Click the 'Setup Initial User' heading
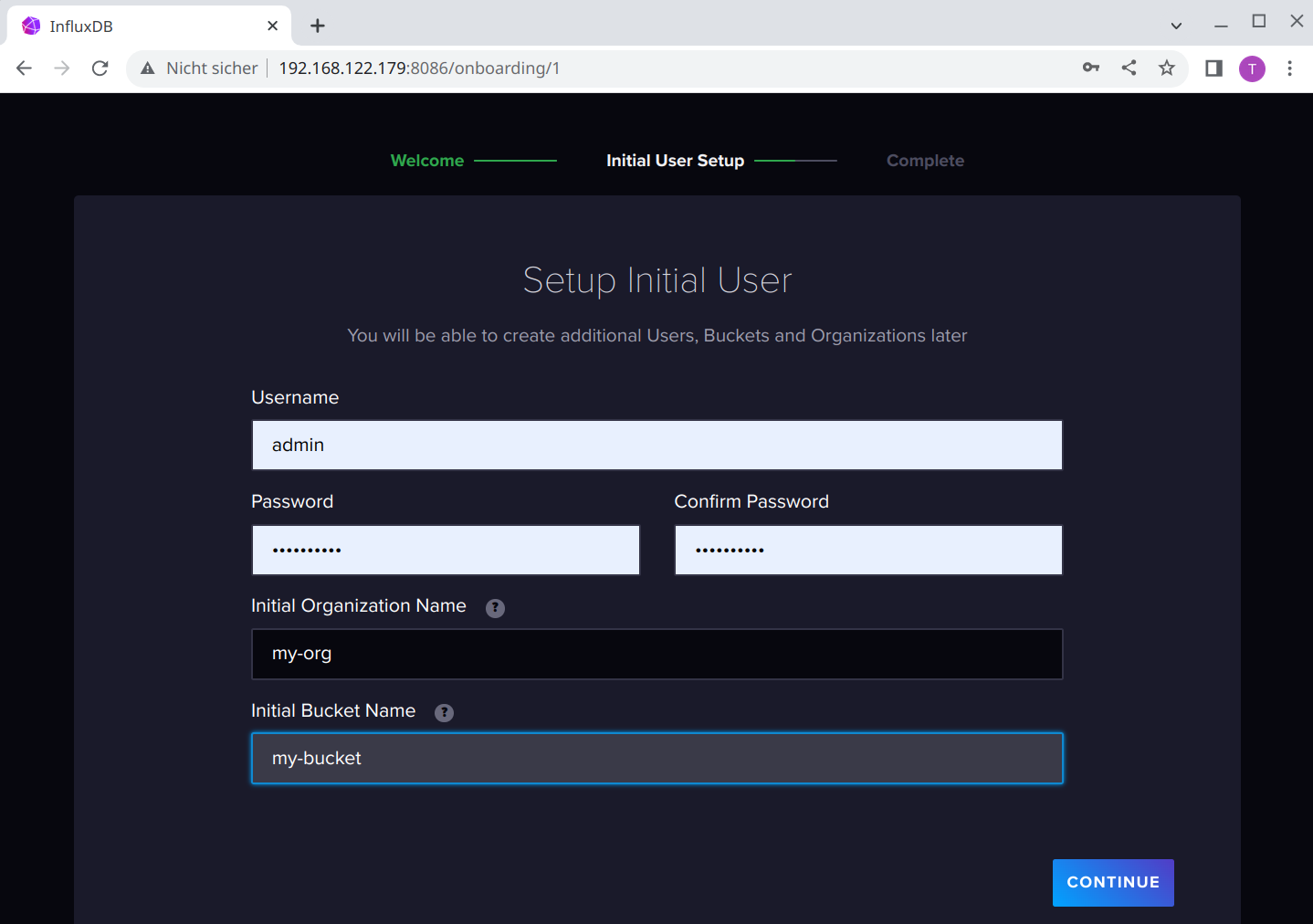Screen dimensions: 1313x924 coord(657,280)
